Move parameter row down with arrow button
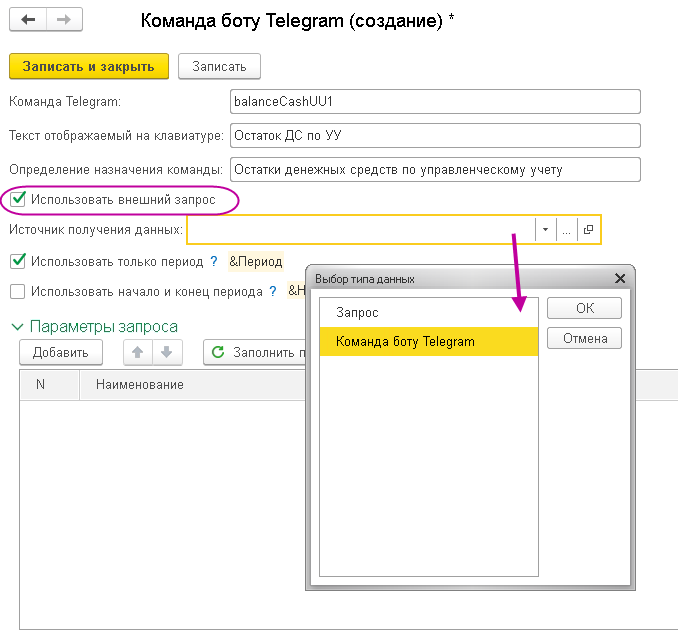Screen dimensions: 678x638 tap(167, 353)
